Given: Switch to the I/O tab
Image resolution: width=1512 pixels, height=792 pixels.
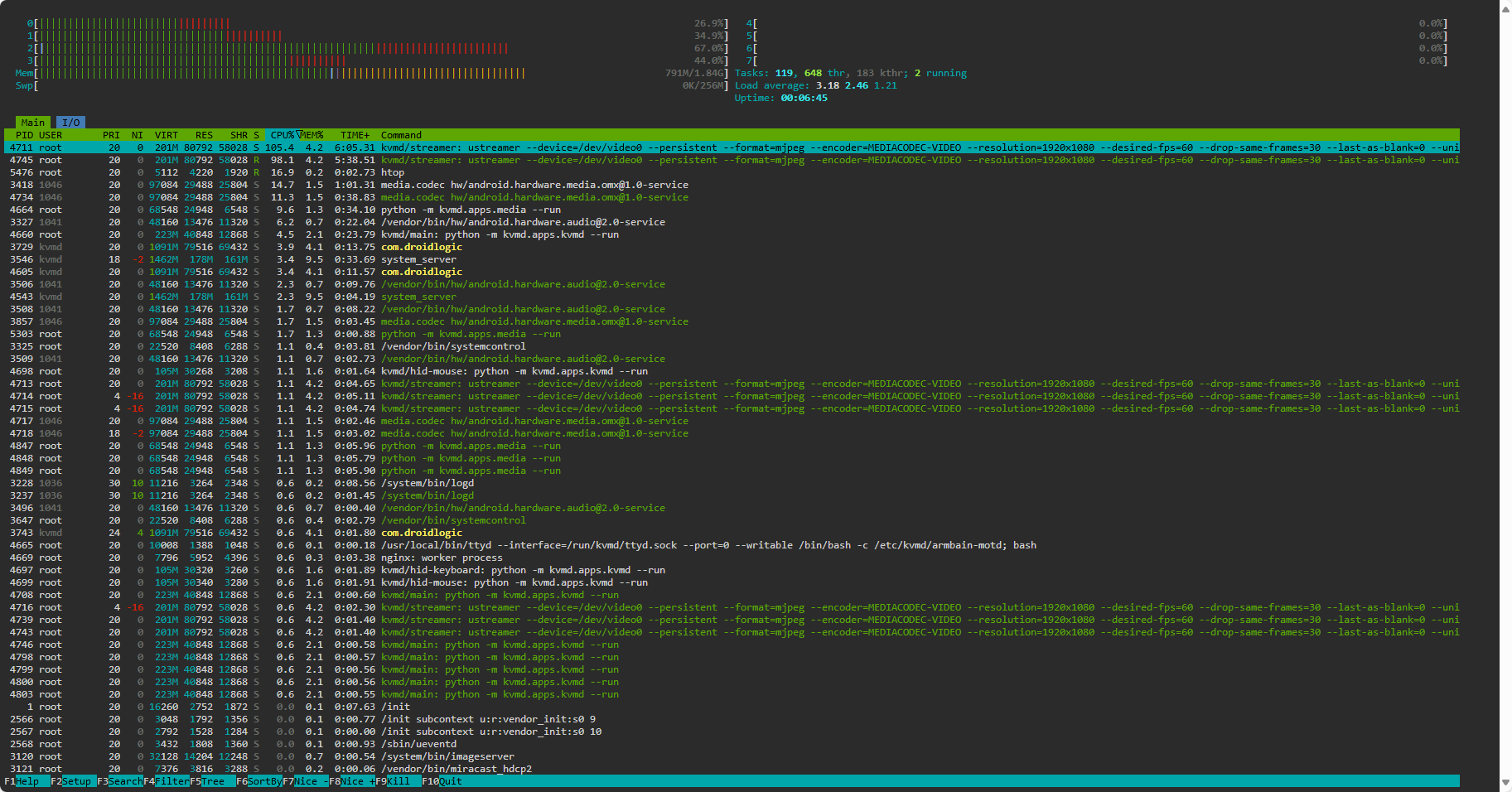Looking at the screenshot, I should (x=71, y=123).
